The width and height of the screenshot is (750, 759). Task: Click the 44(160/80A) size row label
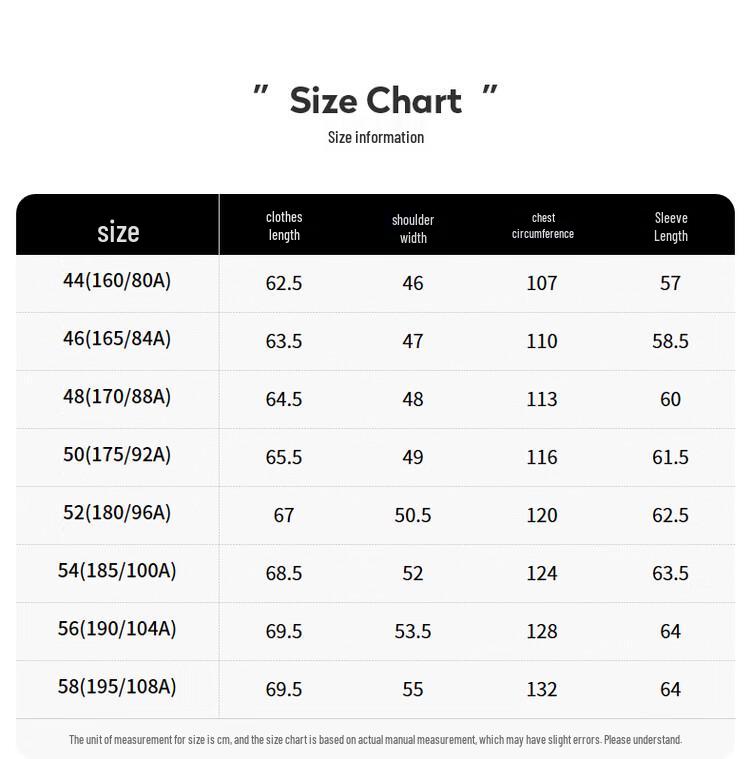point(117,281)
